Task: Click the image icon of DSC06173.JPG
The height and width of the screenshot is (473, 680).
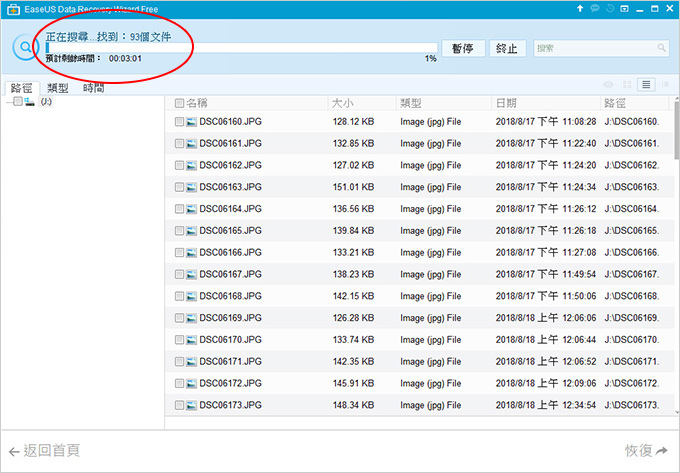Action: 191,405
